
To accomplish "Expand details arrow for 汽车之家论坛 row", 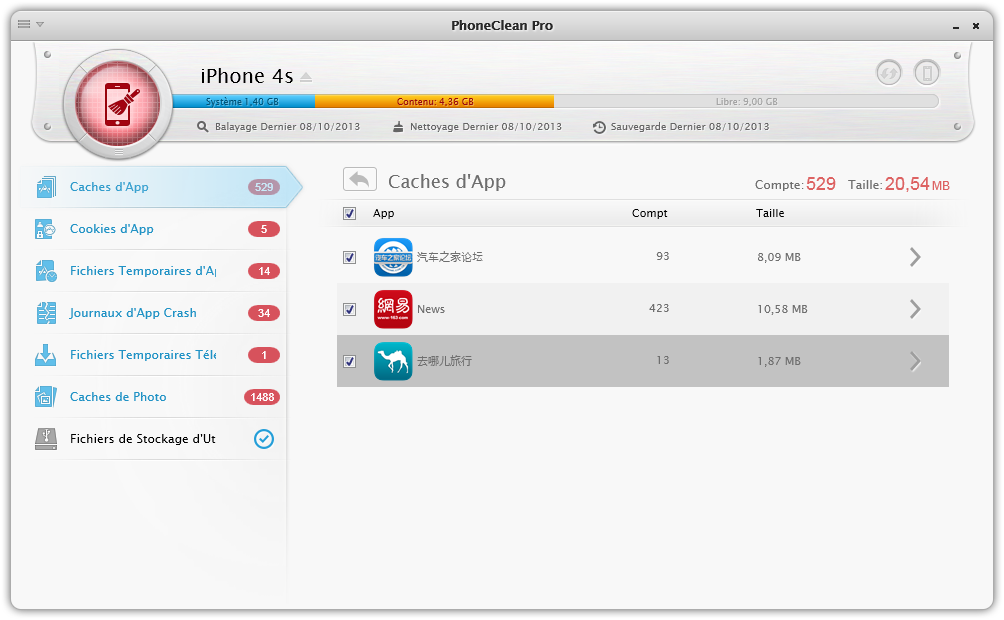I will [915, 257].
